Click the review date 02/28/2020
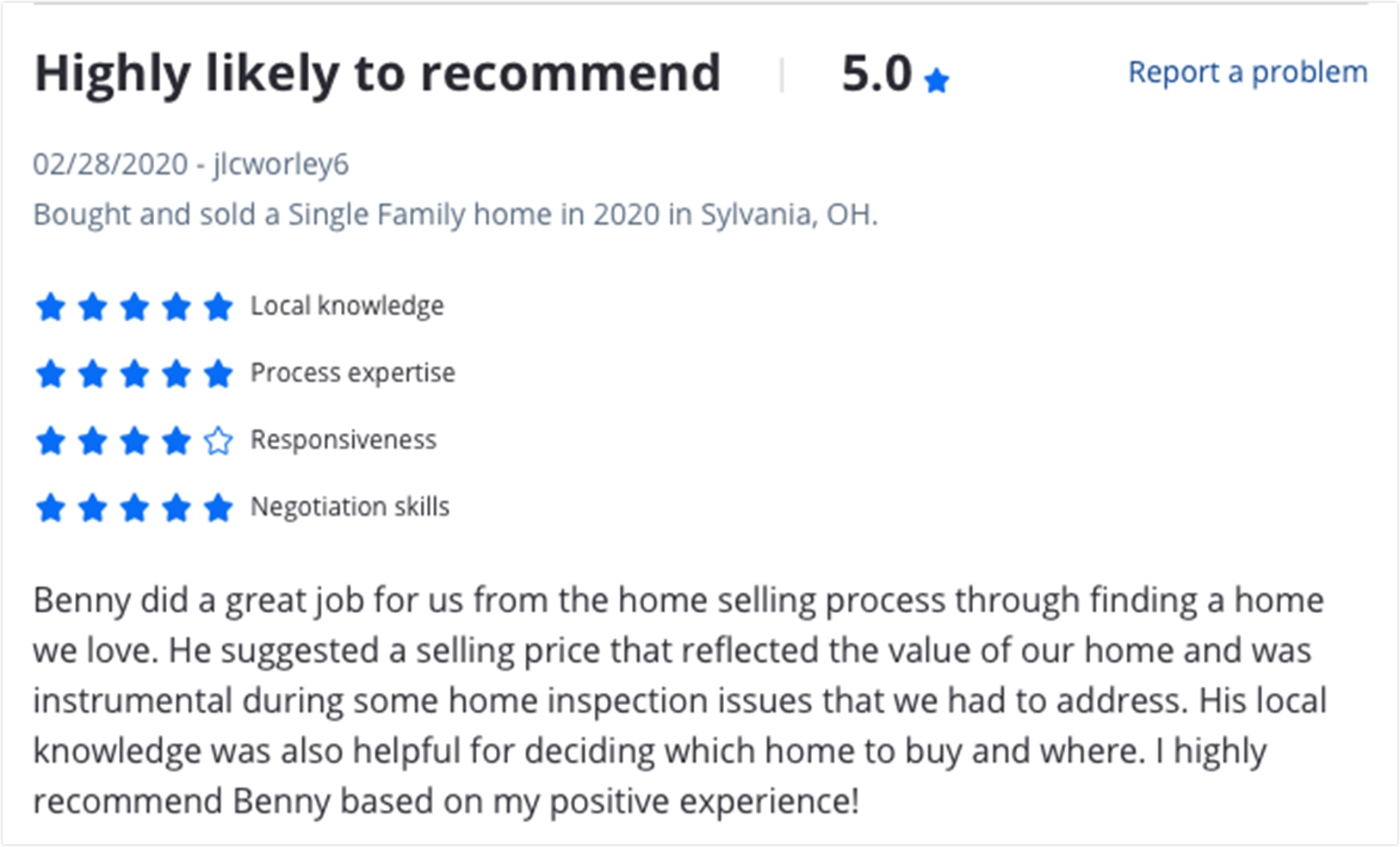 point(110,164)
